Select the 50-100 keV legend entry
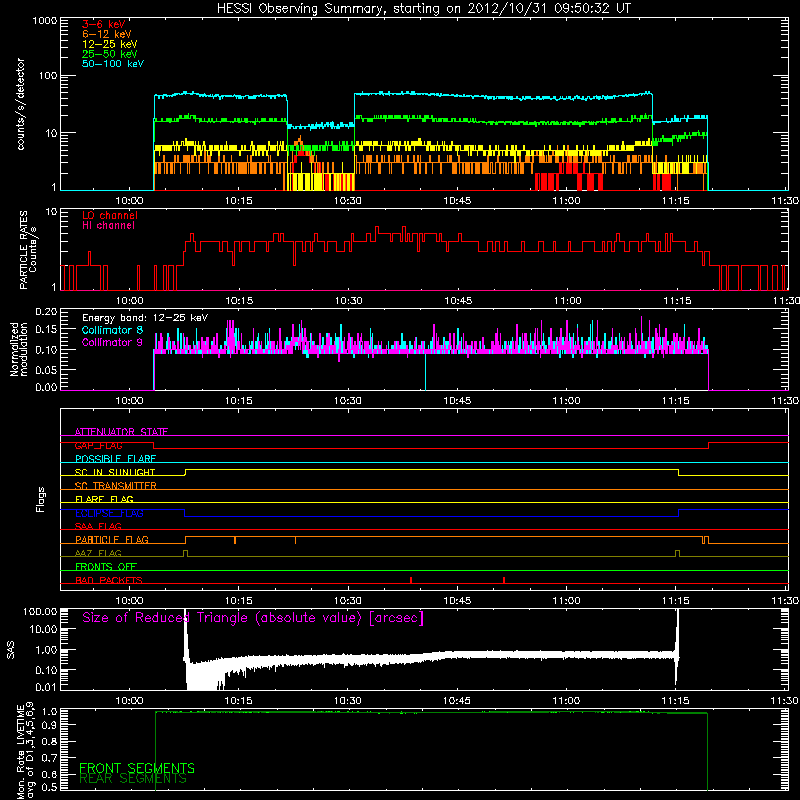This screenshot has width=800, height=800. tap(113, 64)
